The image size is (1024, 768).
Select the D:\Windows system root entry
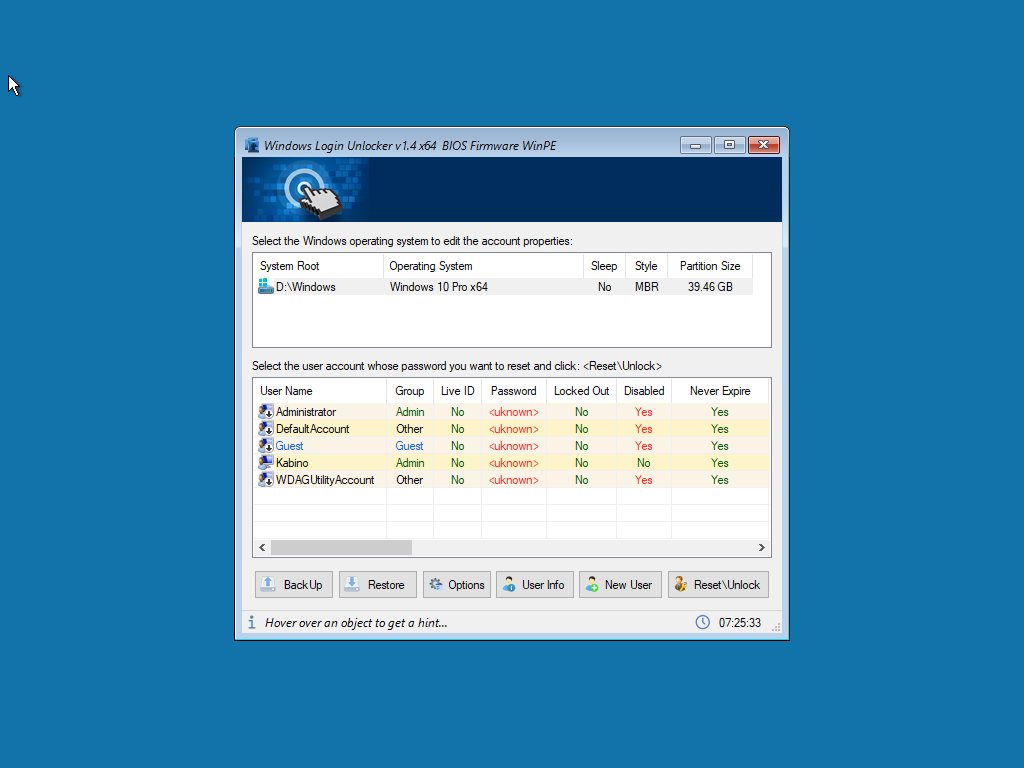[x=306, y=287]
